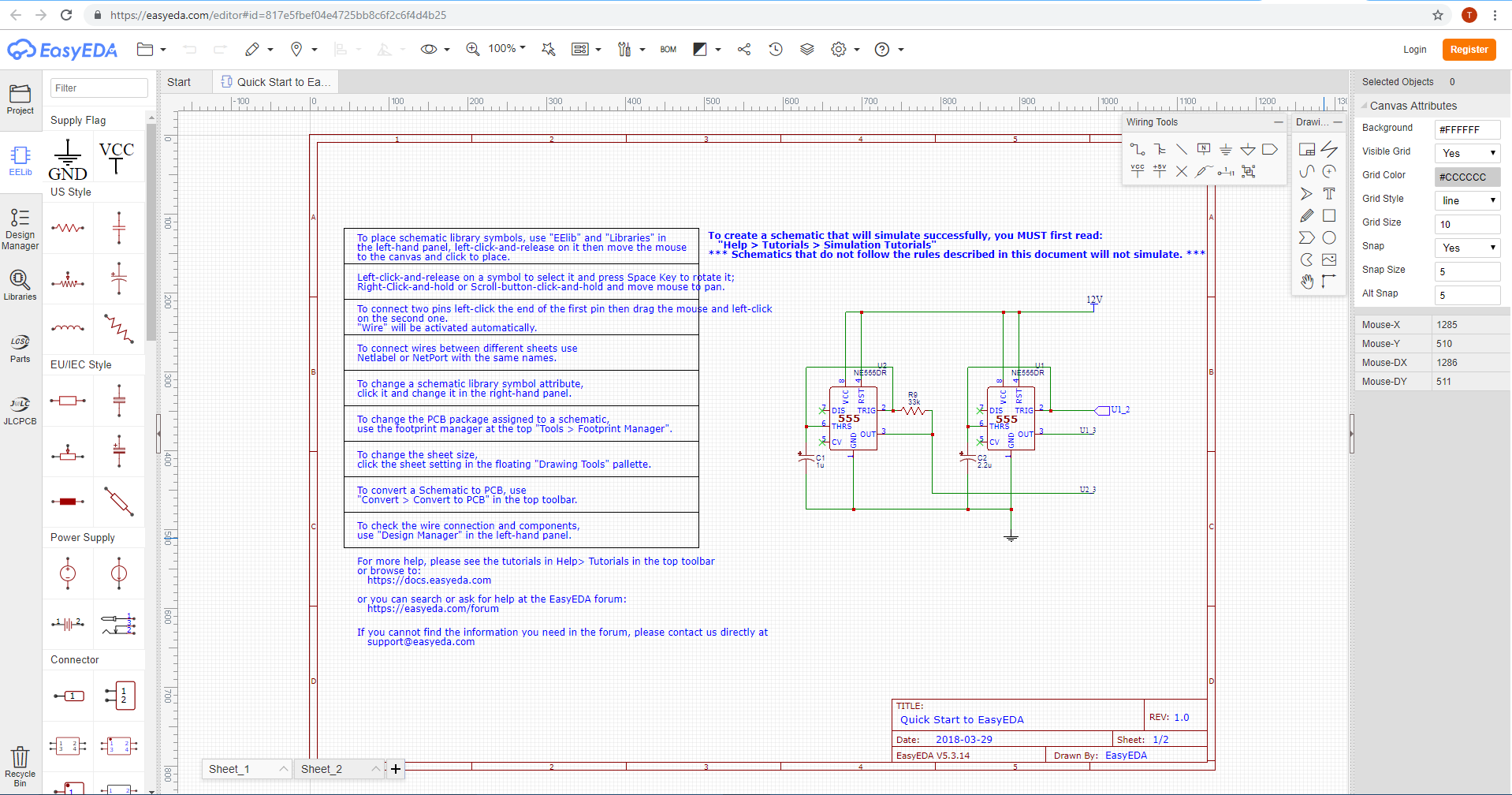This screenshot has width=1512, height=795.
Task: Activate the hand drag tool
Action: 1307,282
